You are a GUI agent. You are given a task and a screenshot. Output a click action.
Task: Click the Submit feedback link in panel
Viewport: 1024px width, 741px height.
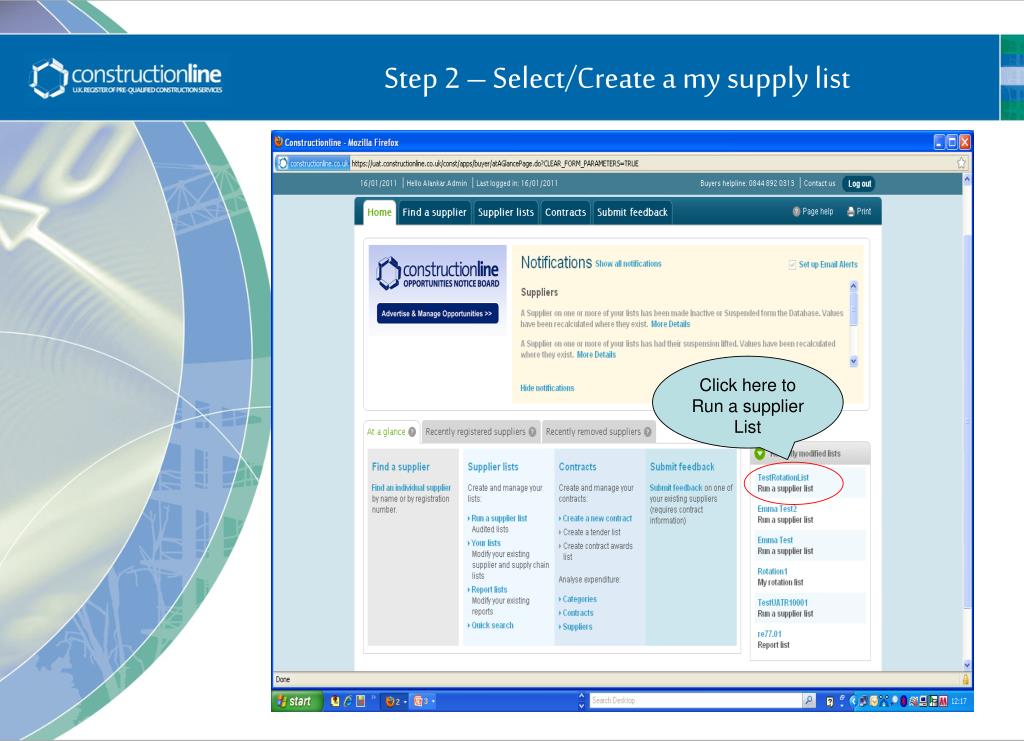coord(676,488)
